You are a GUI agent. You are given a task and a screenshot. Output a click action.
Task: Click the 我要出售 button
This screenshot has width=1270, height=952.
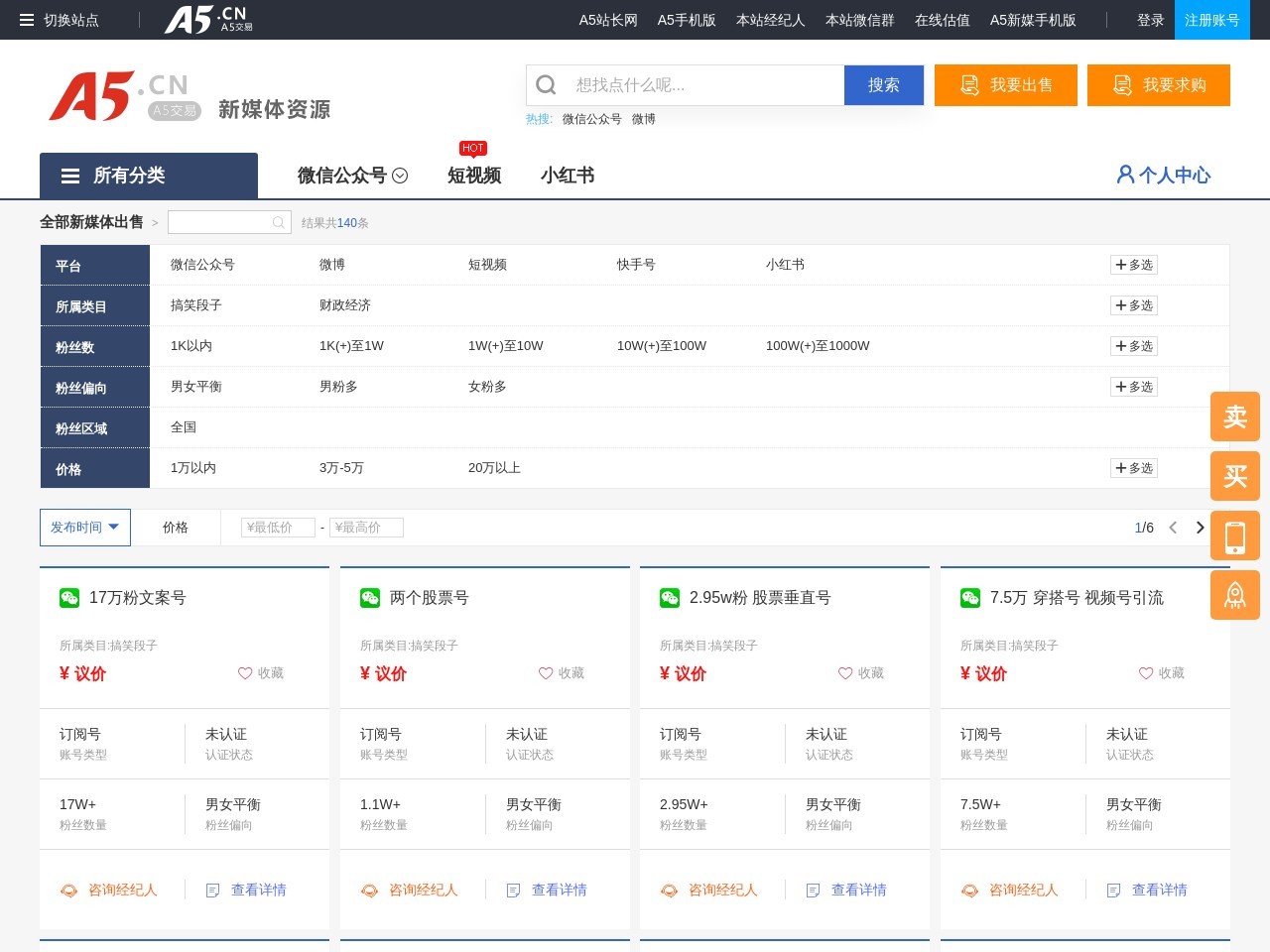[1006, 85]
